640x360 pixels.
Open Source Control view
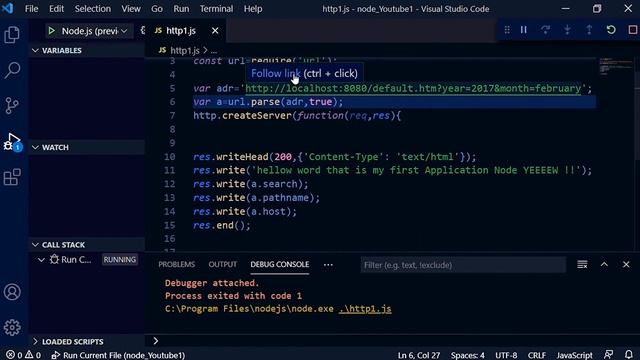point(12,105)
